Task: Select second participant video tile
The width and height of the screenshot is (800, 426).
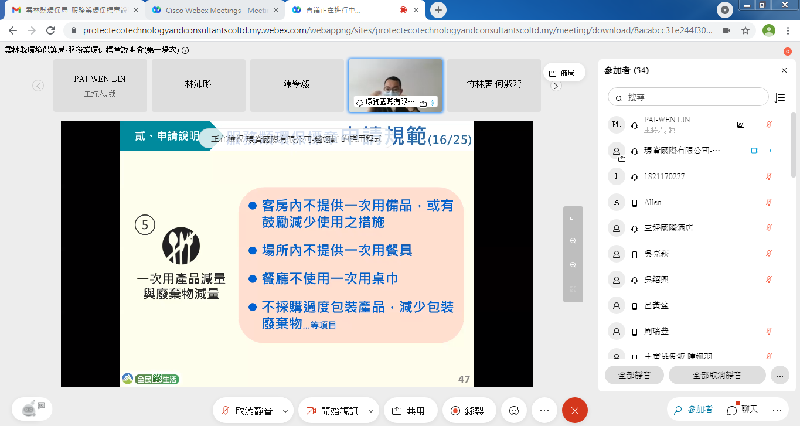Action: (198, 85)
